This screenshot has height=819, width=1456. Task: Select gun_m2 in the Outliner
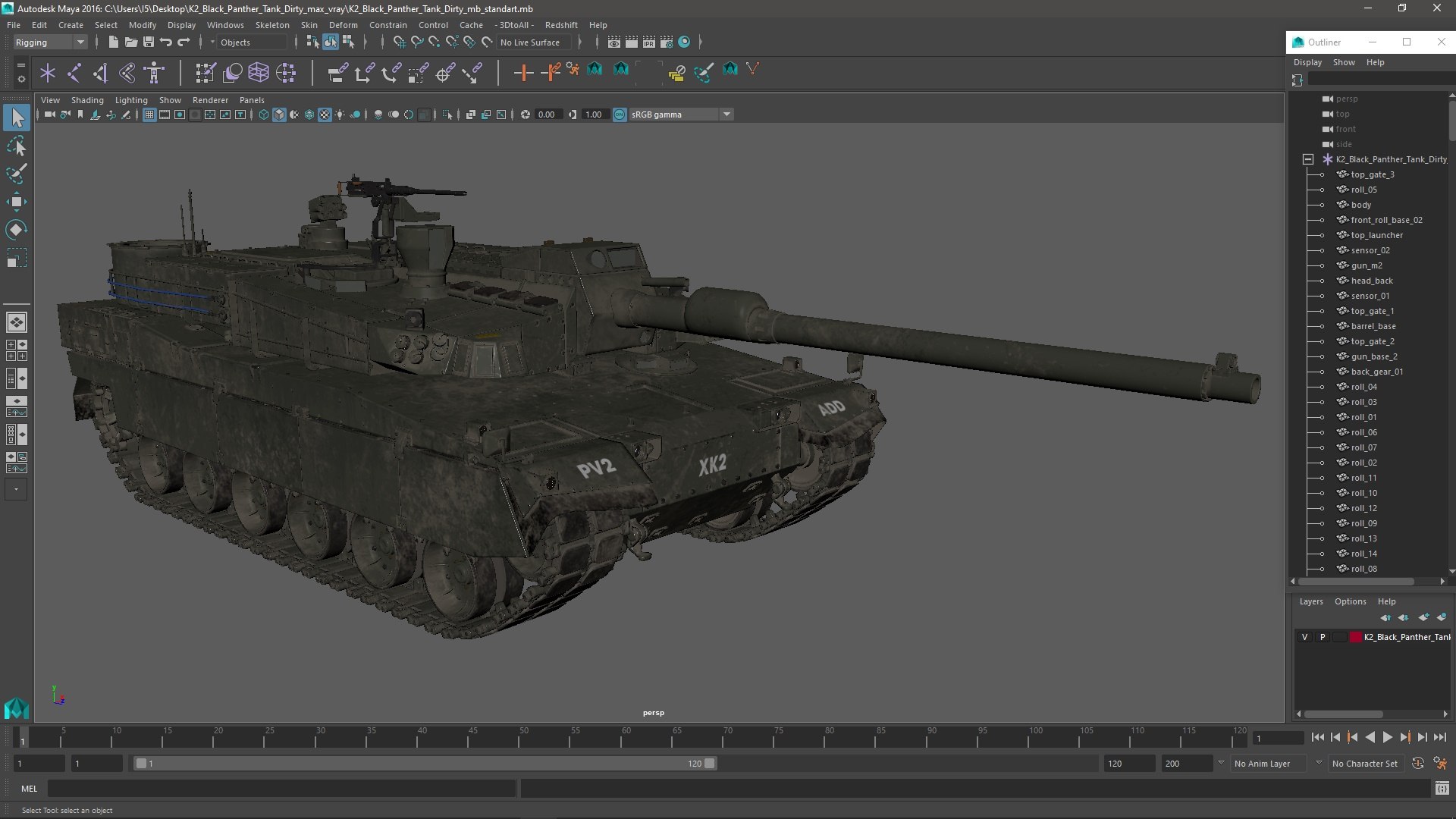(x=1367, y=265)
